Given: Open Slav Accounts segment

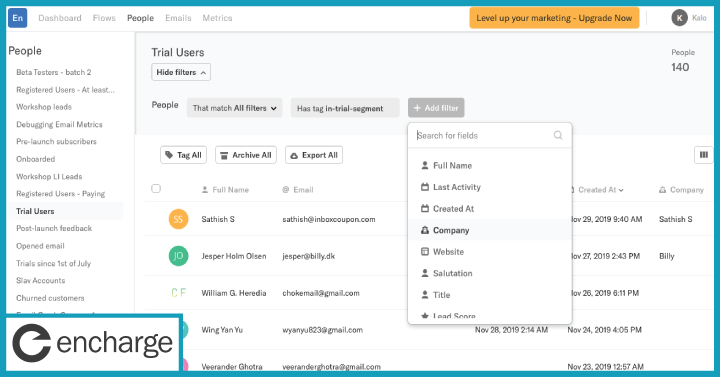Looking at the screenshot, I should coord(40,281).
